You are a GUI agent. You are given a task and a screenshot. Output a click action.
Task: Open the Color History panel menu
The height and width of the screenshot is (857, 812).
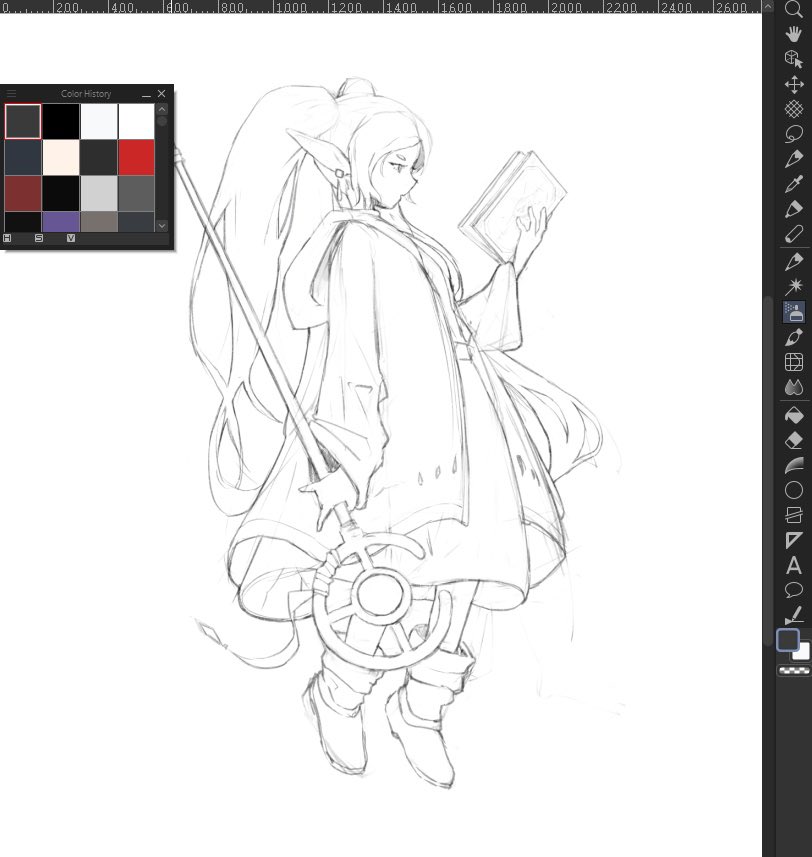tap(11, 94)
